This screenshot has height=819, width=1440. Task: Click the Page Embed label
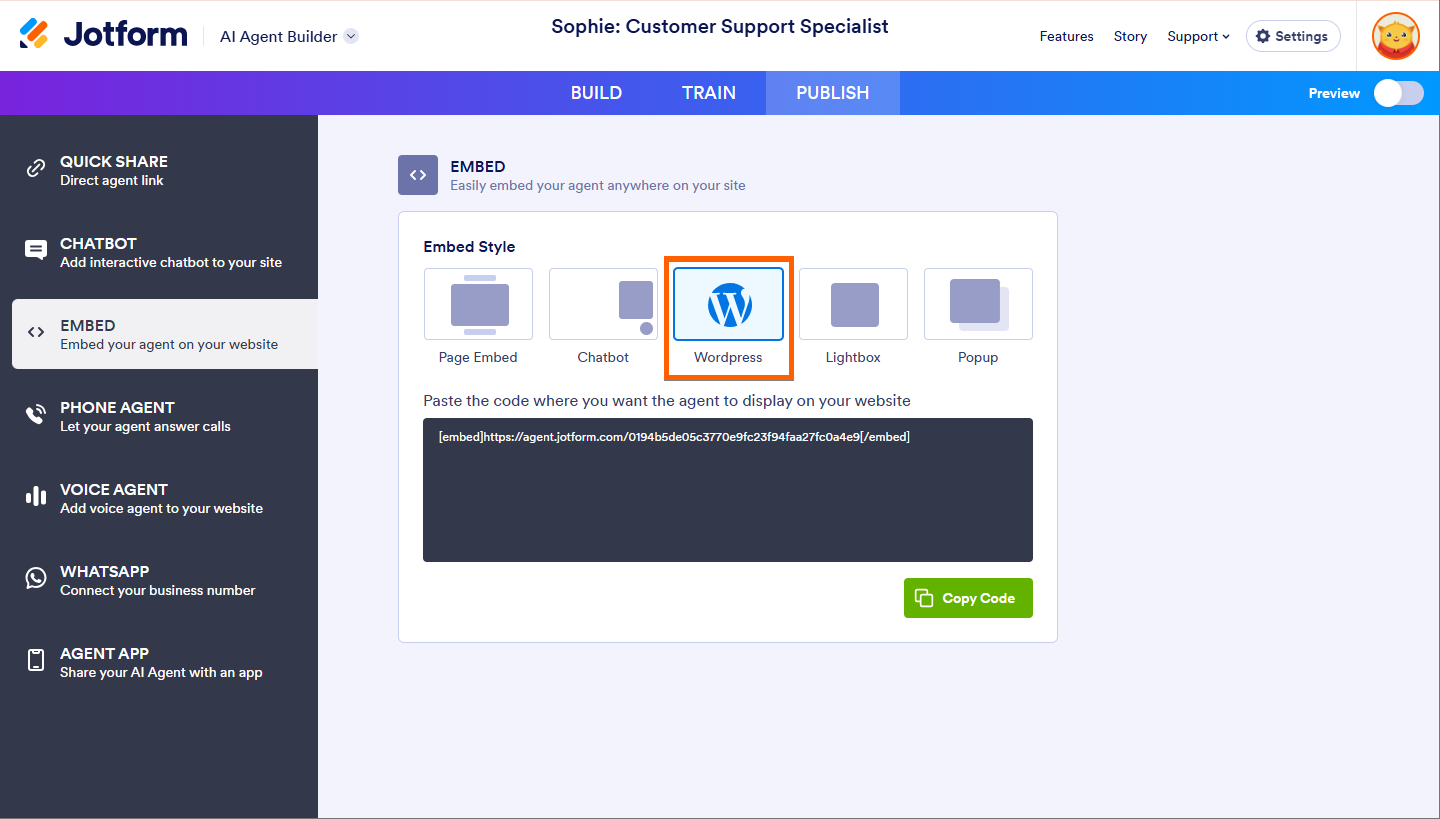478,357
